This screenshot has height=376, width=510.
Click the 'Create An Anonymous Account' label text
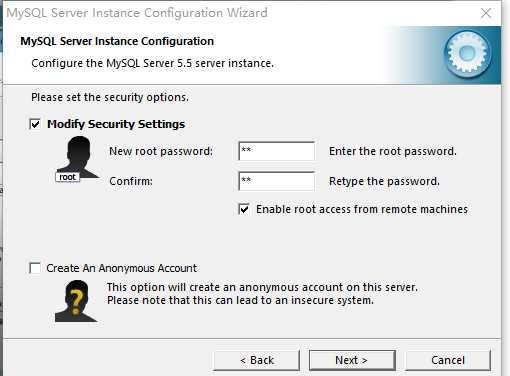click(122, 268)
